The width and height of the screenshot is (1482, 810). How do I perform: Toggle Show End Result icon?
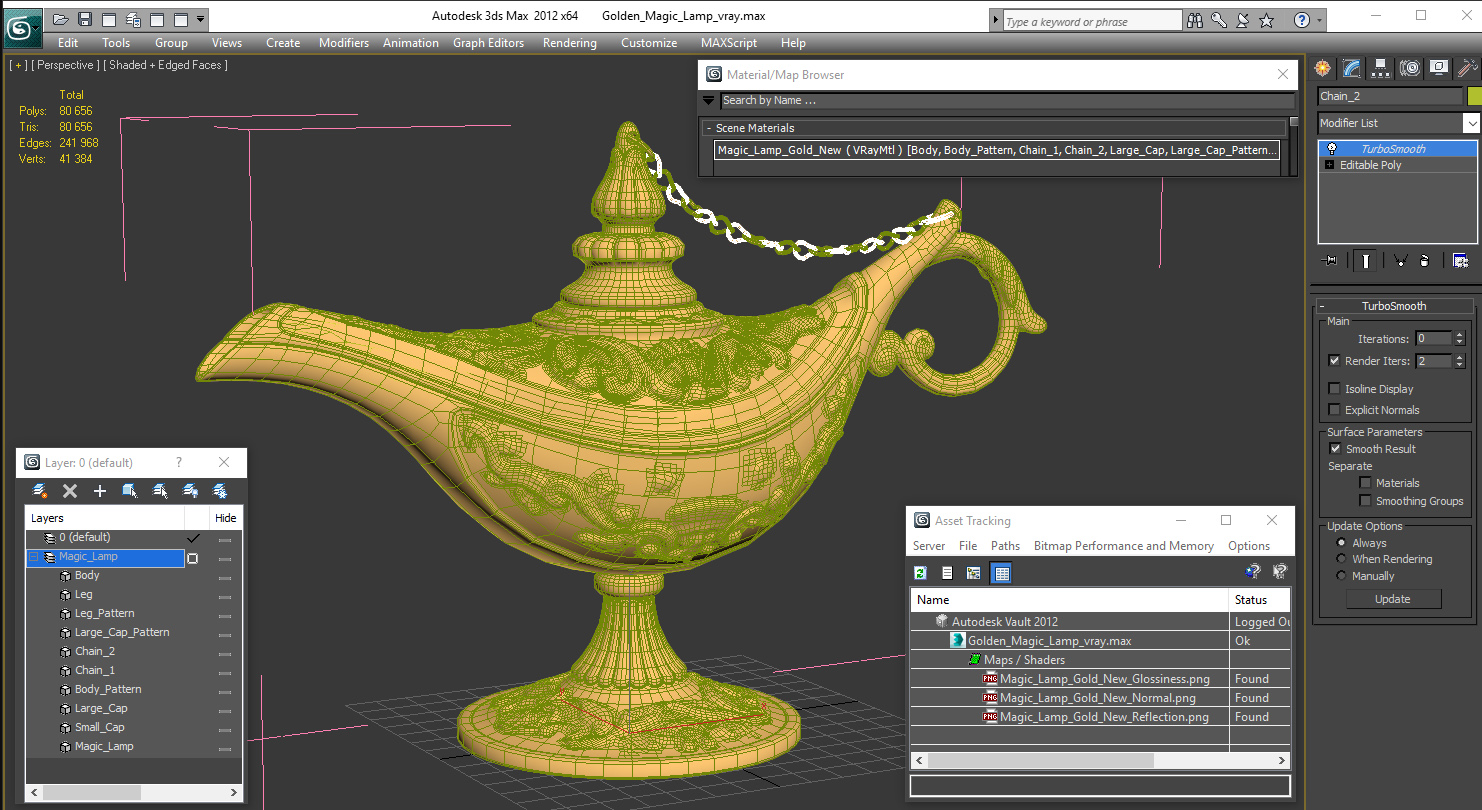[x=1364, y=260]
